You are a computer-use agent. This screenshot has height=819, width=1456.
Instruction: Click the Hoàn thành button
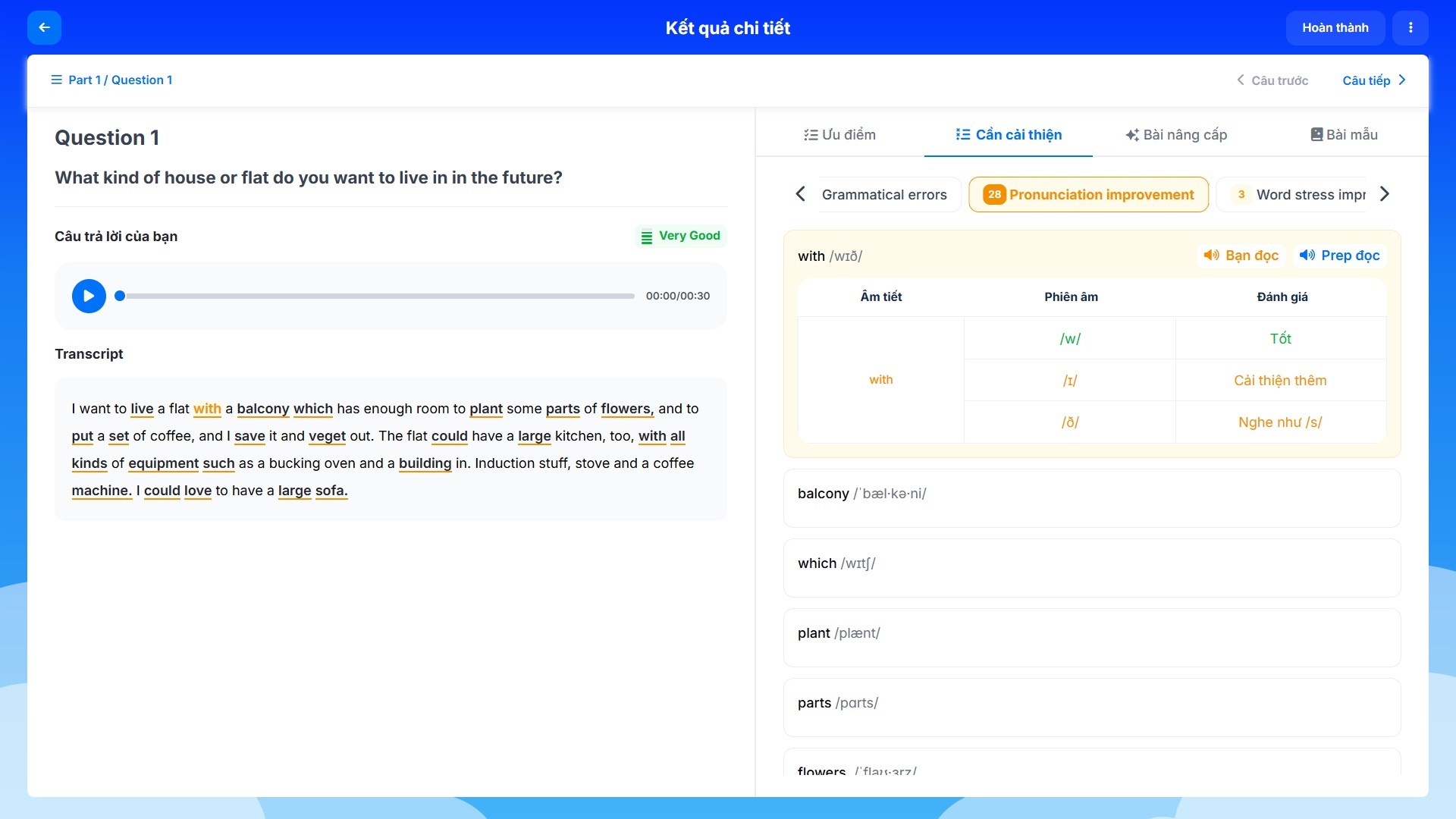pos(1335,28)
